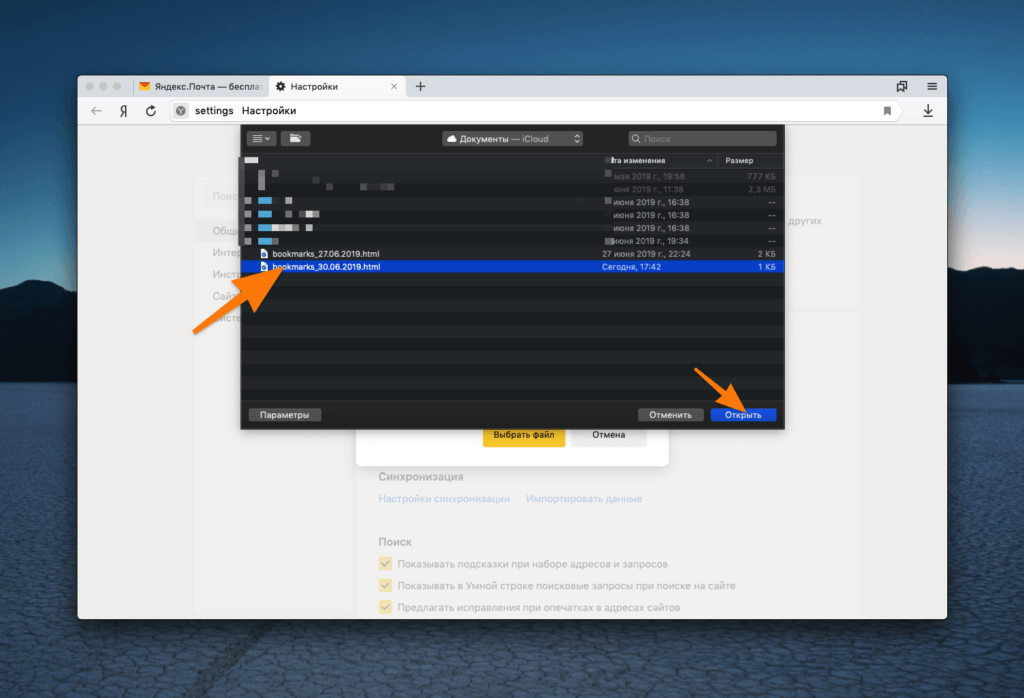The height and width of the screenshot is (698, 1024).
Task: Open the Импортировать данные link
Action: 584,499
